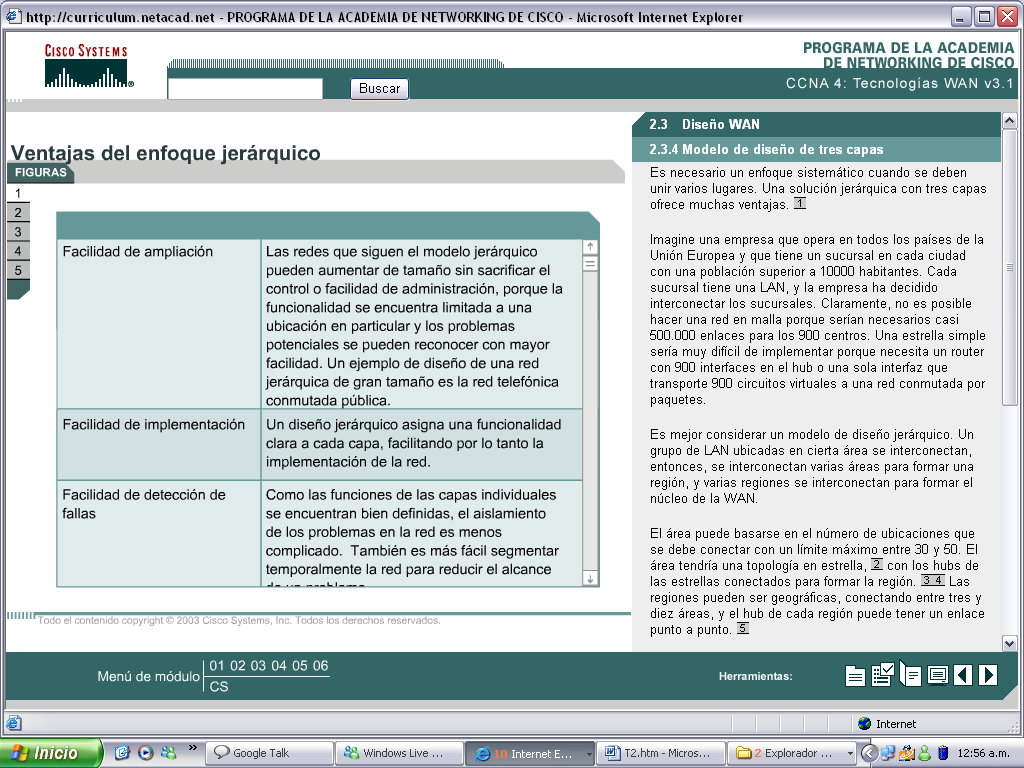
Task: Click the Buscar search button
Action: click(x=379, y=89)
